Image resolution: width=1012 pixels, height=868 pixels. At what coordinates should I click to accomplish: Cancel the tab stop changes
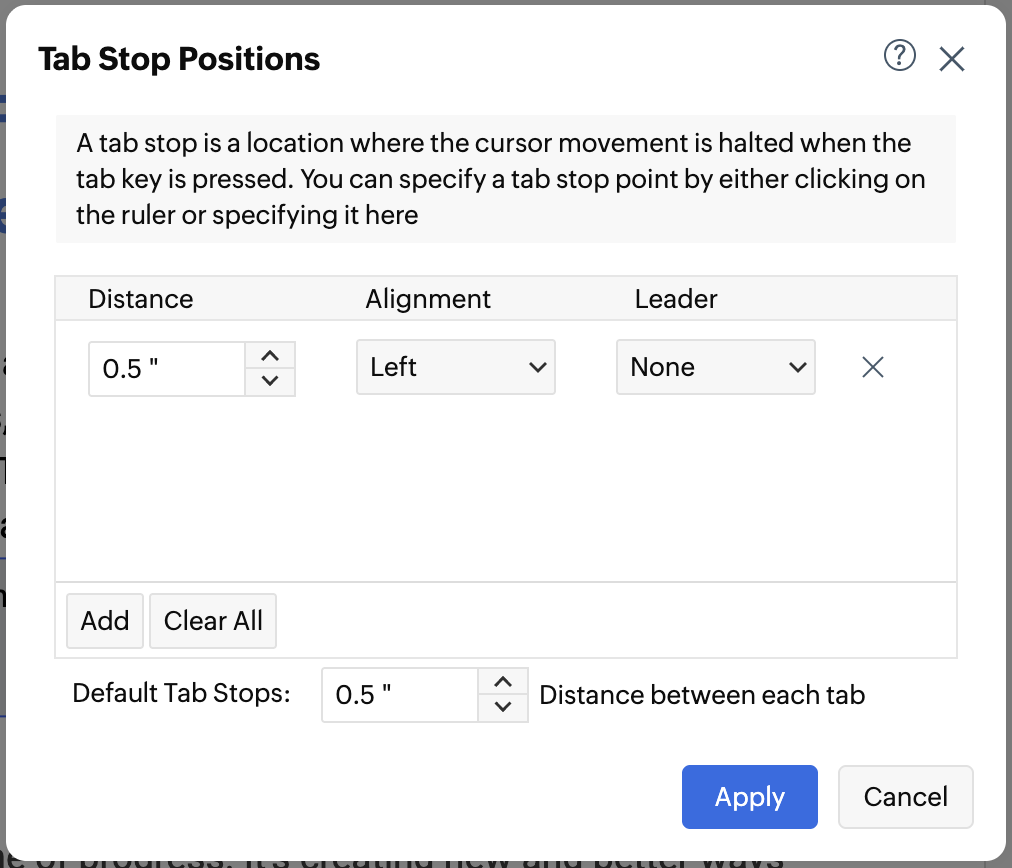point(906,797)
